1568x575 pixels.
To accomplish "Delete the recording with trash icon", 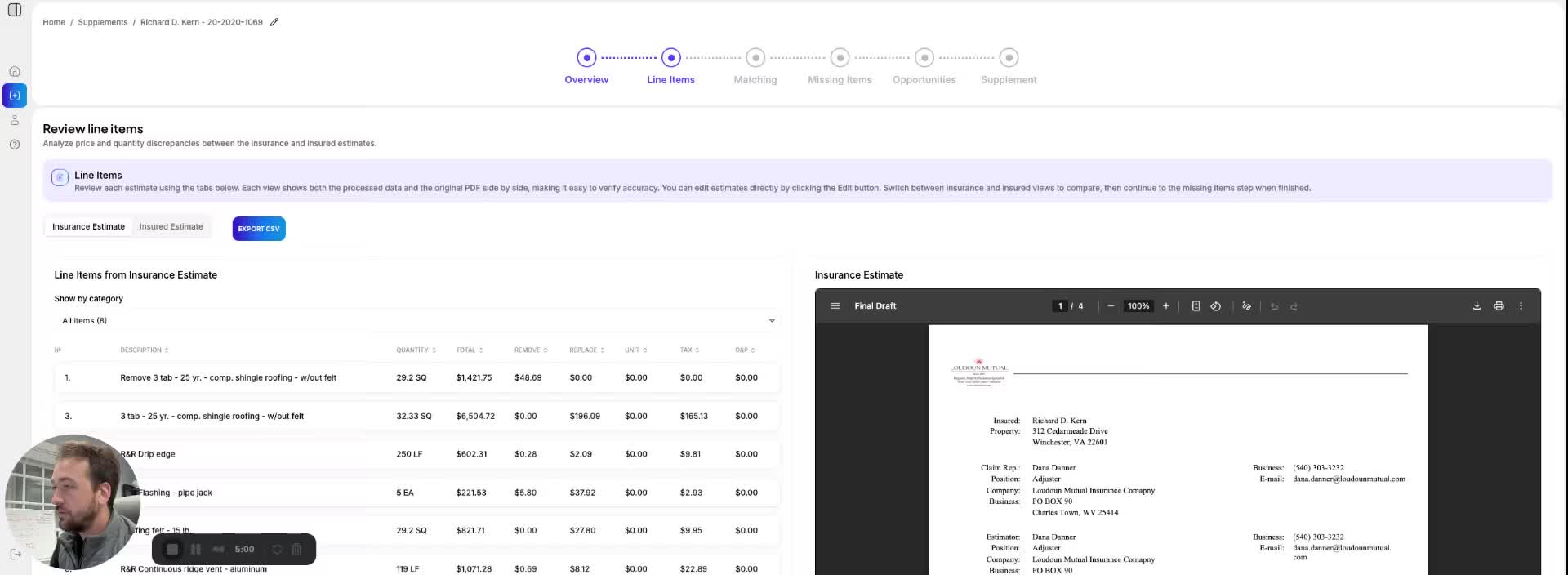I will coord(297,550).
